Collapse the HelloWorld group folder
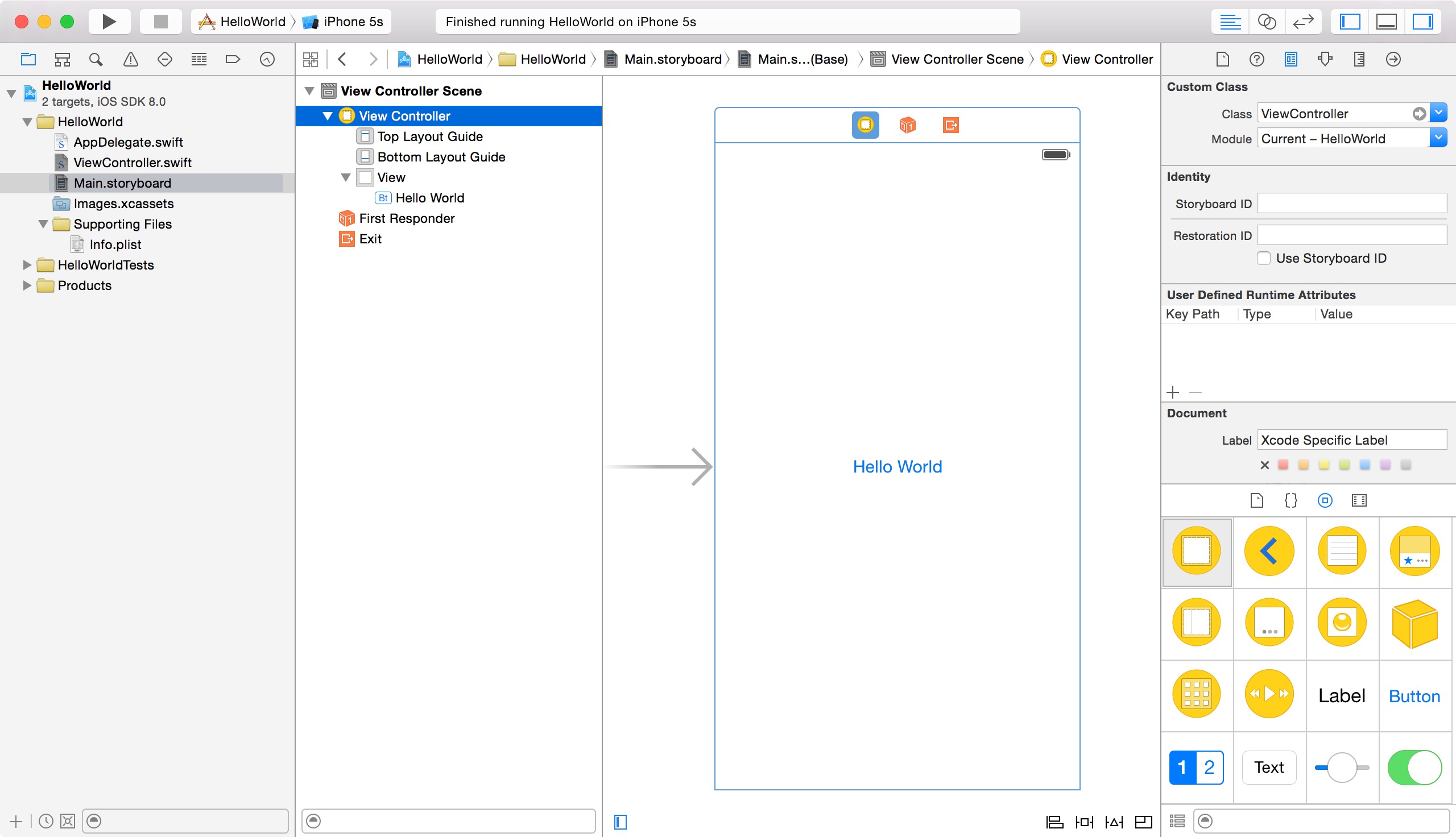 point(27,122)
